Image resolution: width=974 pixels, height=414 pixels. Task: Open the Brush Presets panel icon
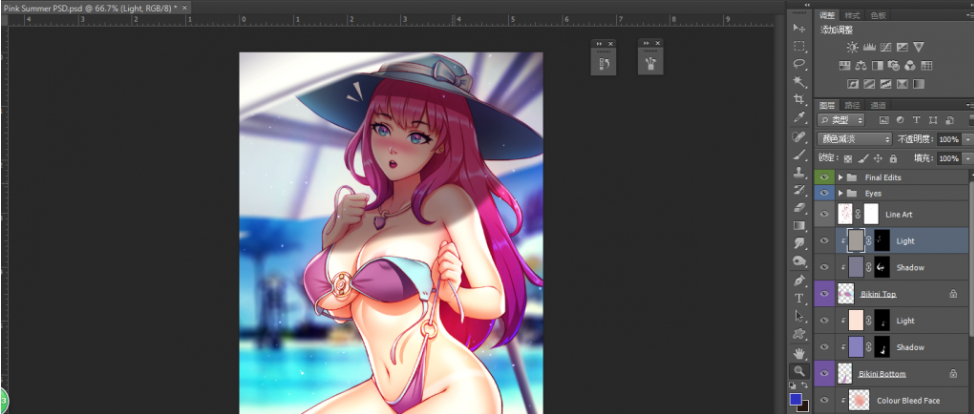click(651, 63)
